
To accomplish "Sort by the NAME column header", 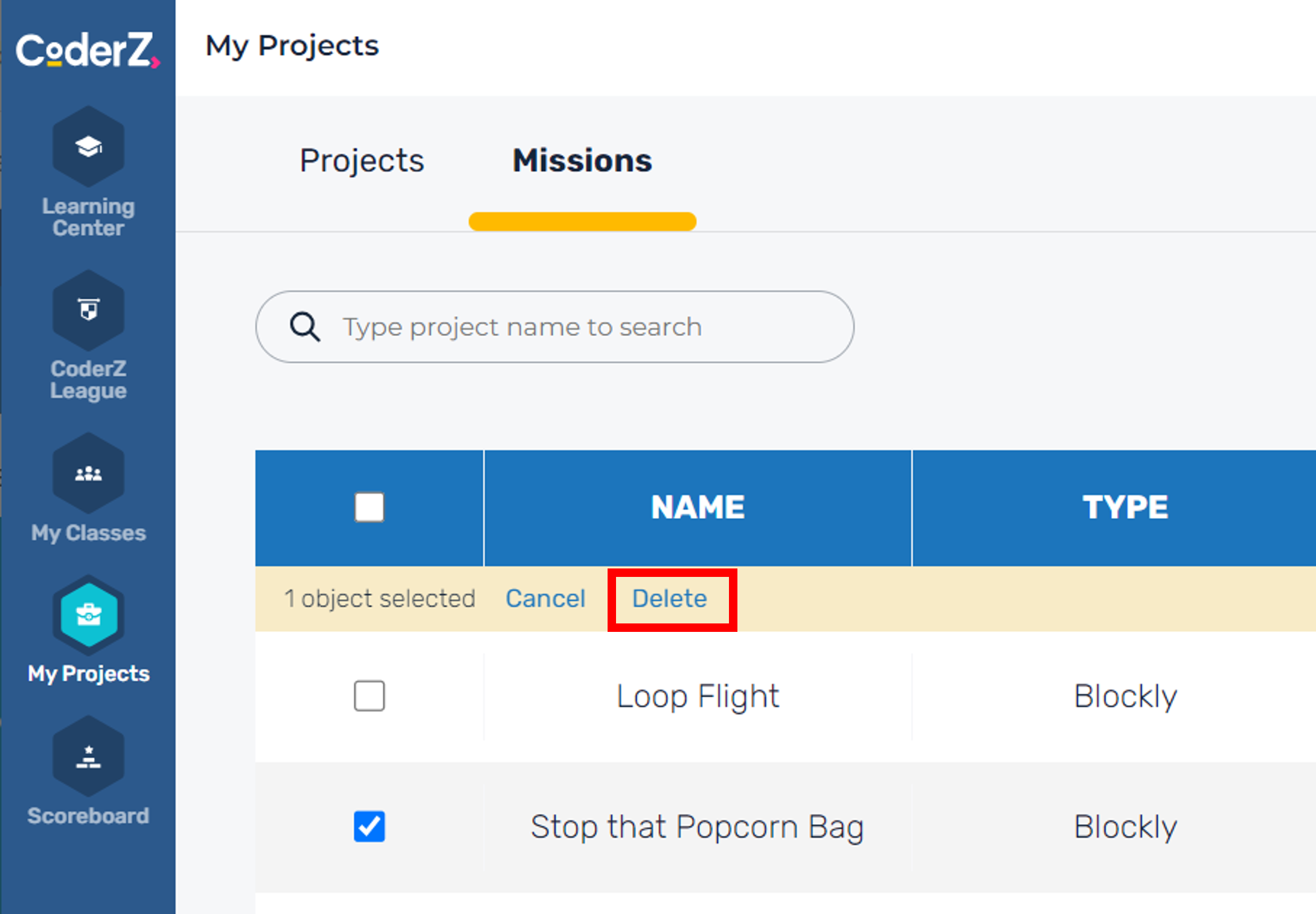I will (698, 507).
